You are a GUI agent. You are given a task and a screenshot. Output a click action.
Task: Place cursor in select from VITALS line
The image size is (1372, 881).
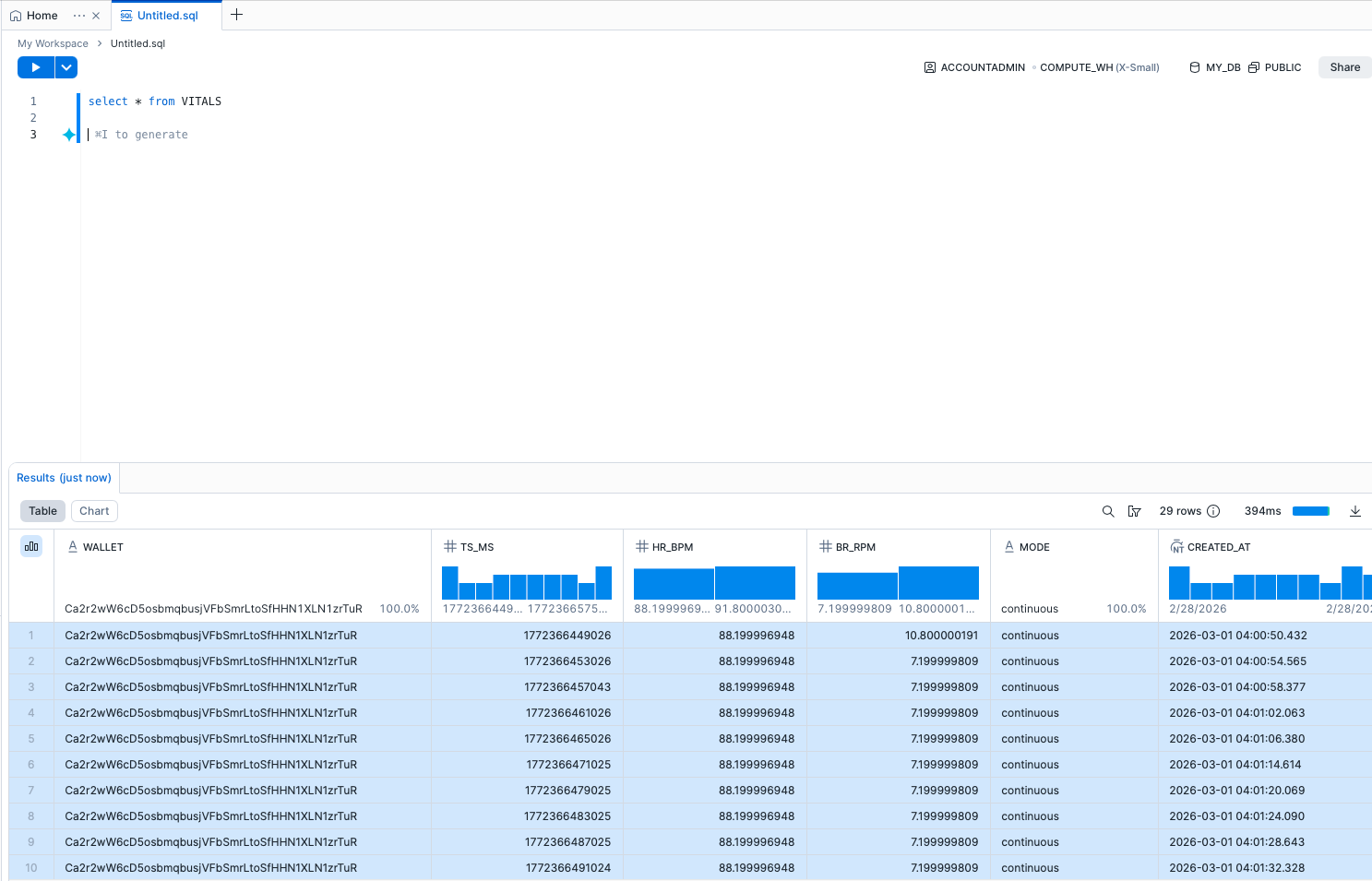click(x=155, y=101)
